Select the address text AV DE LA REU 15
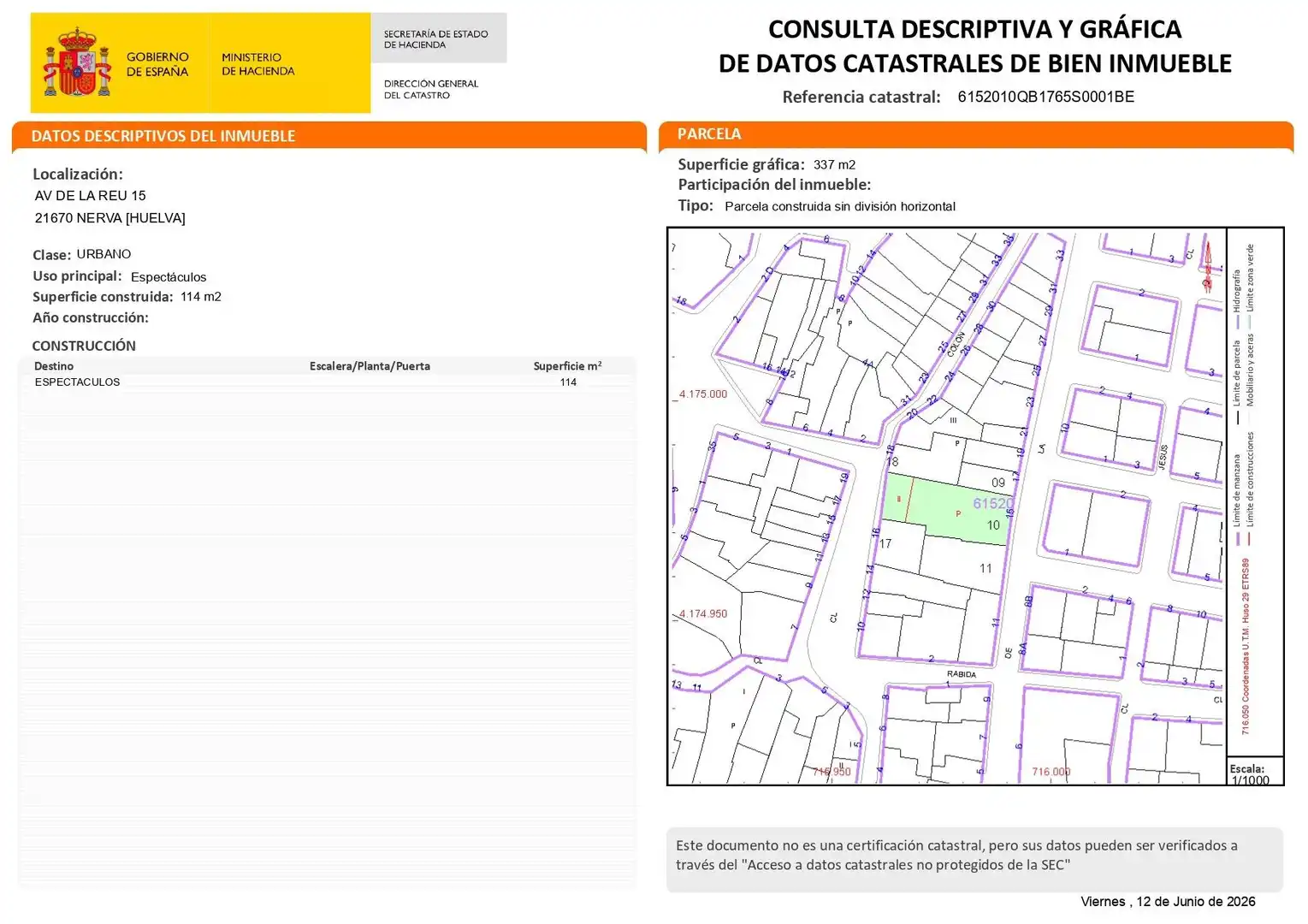Viewport: 1308px width, 924px height. click(x=90, y=196)
